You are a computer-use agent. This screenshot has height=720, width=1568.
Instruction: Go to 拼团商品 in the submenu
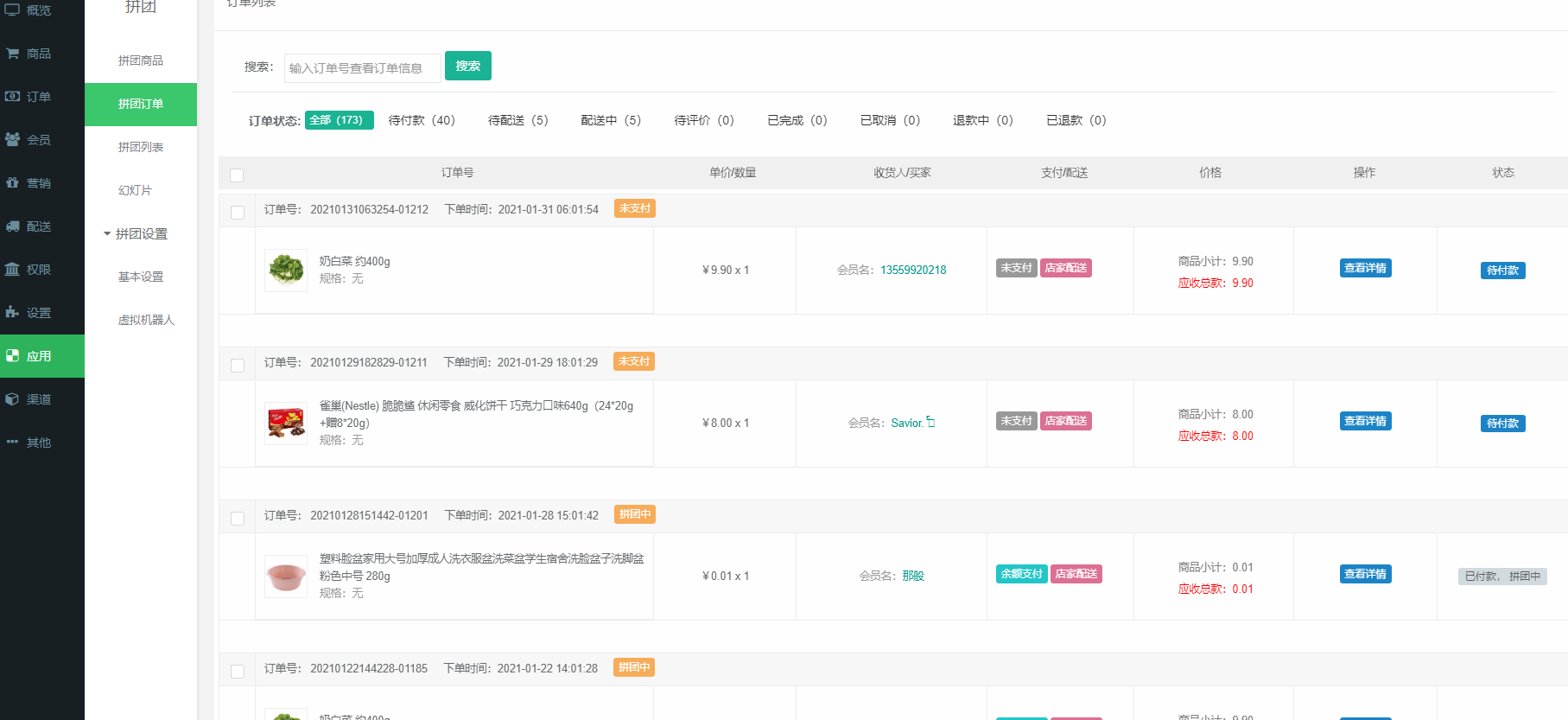tap(141, 61)
